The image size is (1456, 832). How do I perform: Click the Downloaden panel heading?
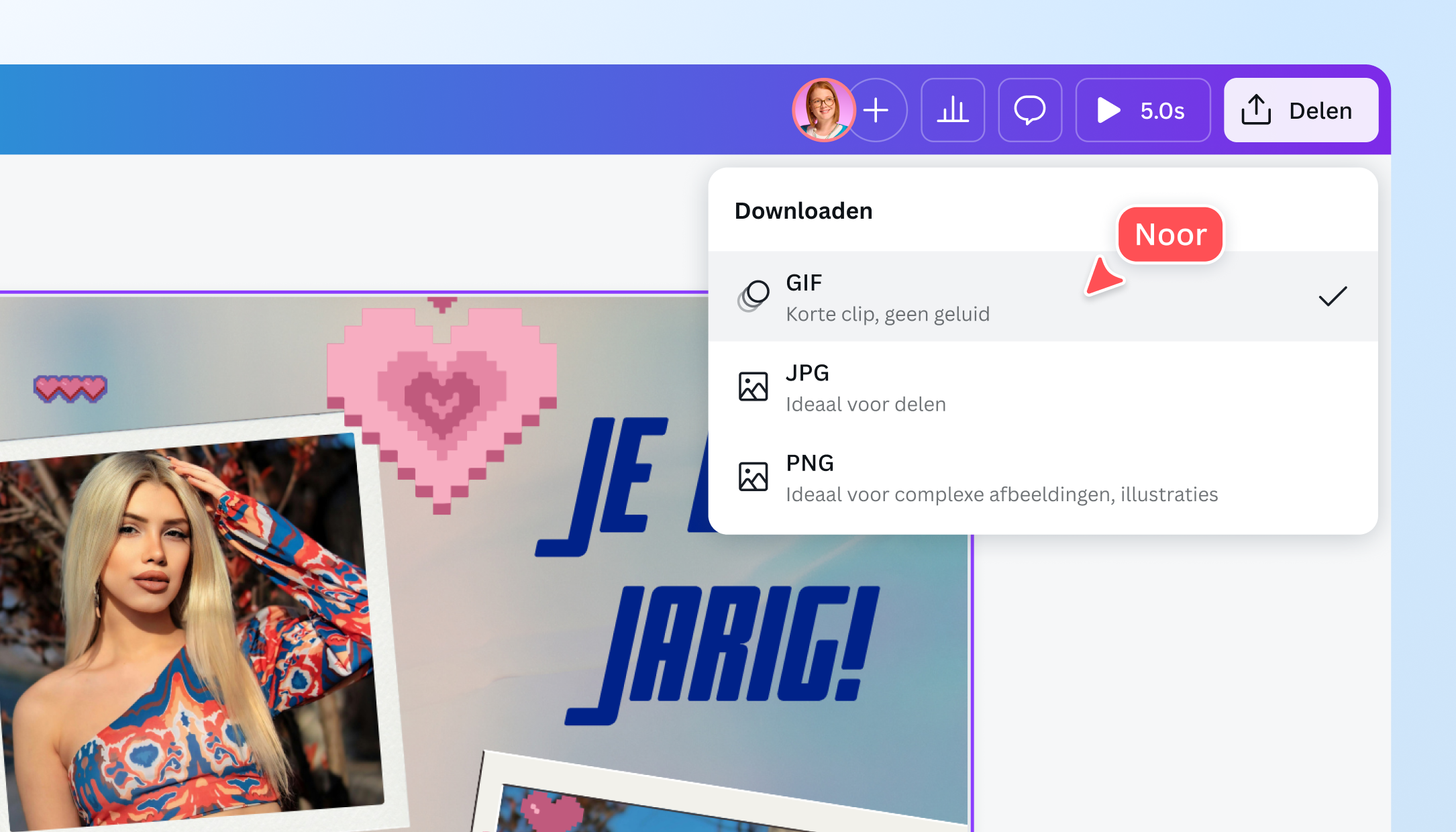(803, 211)
